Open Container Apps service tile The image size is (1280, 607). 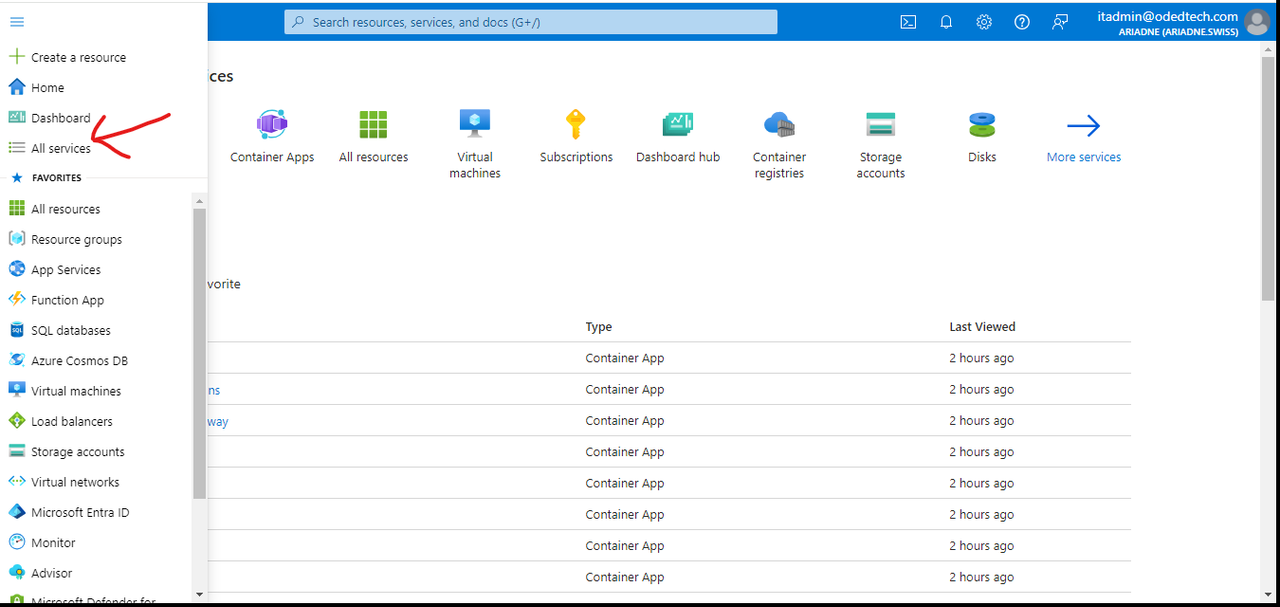coord(272,136)
